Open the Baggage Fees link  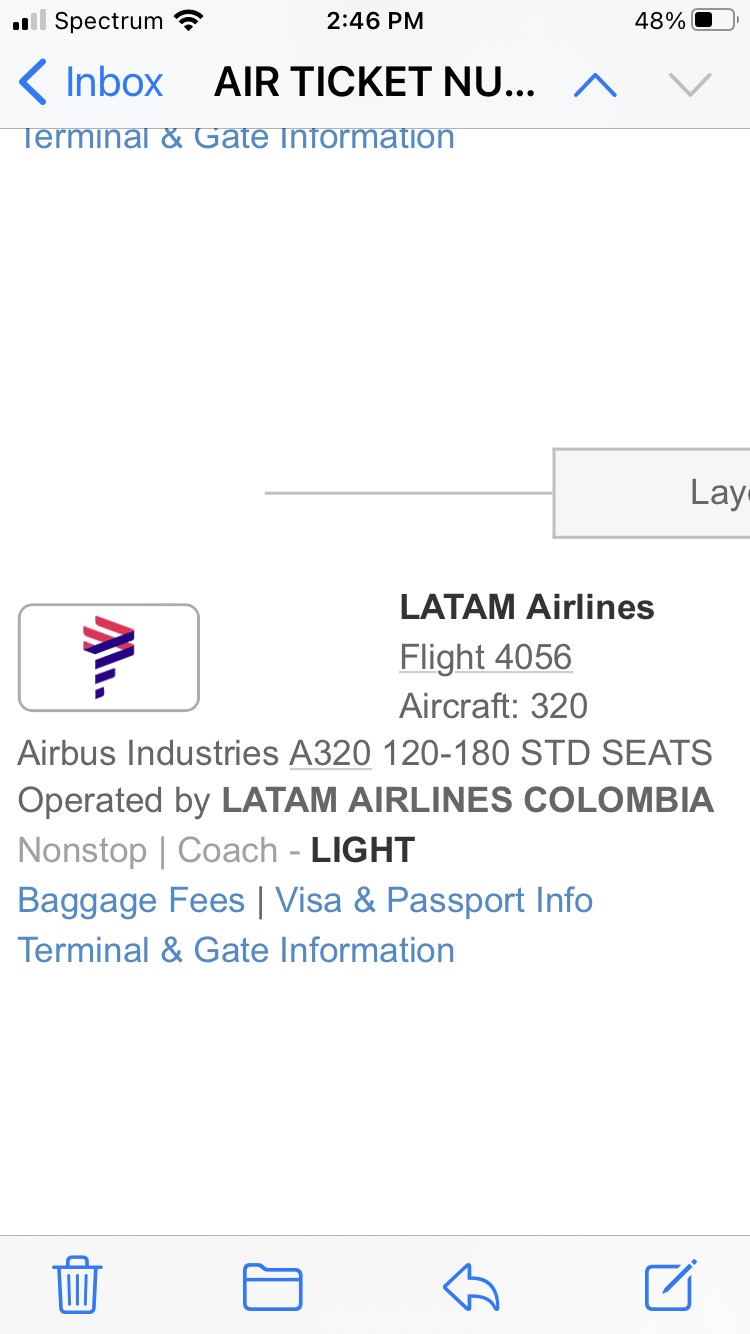click(131, 900)
